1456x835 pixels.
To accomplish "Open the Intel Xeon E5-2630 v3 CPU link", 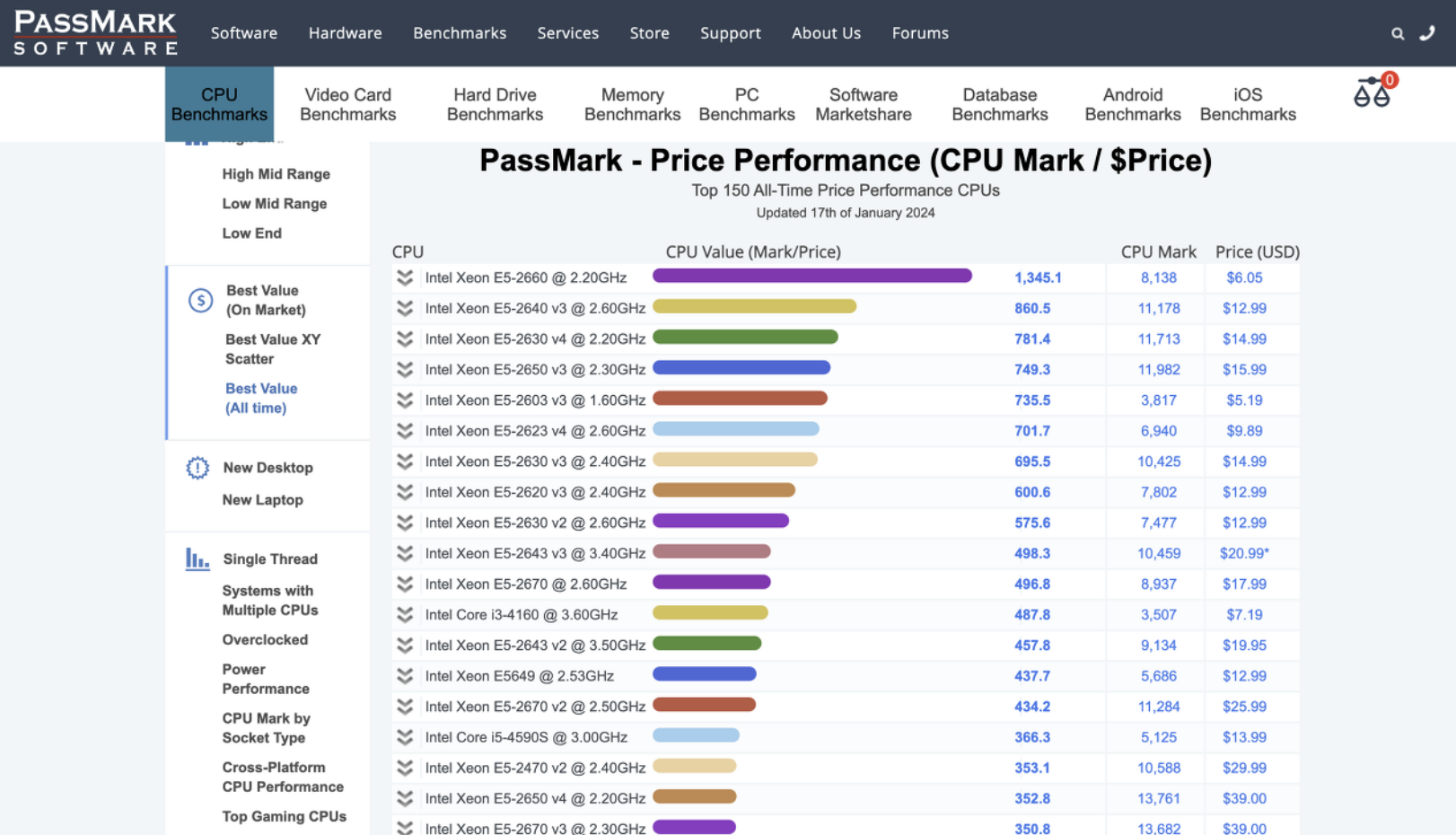I will coord(535,461).
